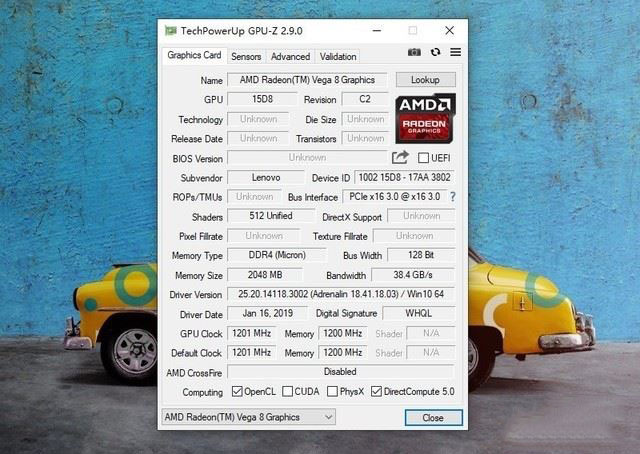Viewport: 640px width, 454px height.
Task: Click the refresh icon in GPU-Z
Action: point(436,52)
